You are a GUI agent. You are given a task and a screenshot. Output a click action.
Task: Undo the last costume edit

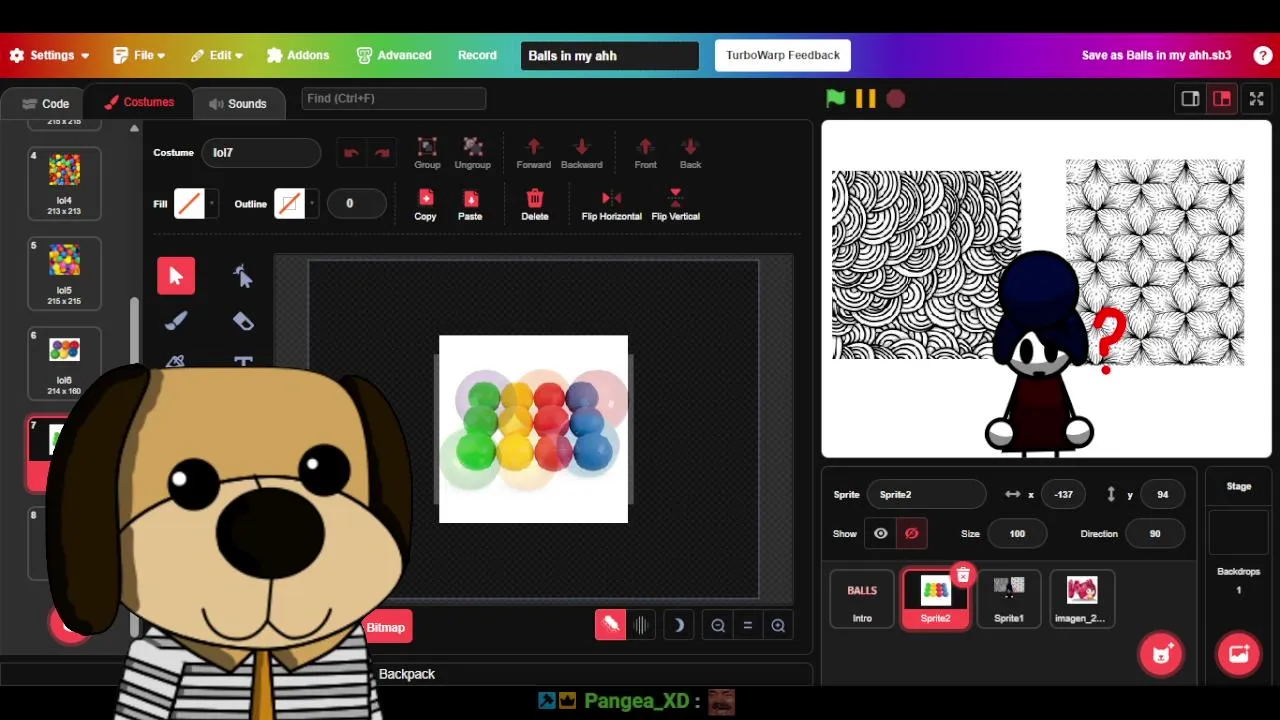tap(351, 153)
